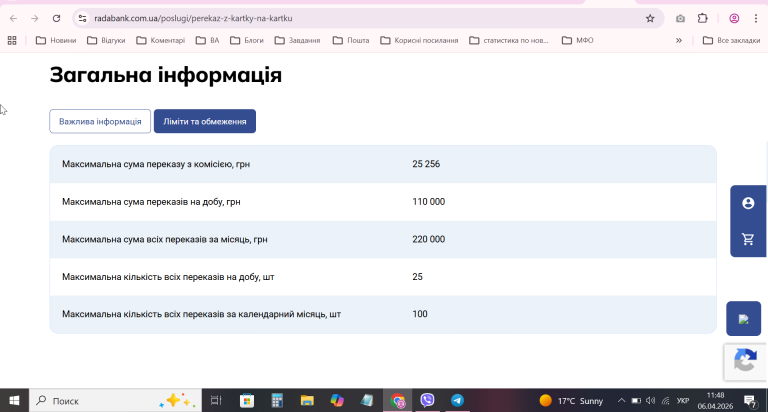Bookmark this page with star icon

tap(650, 19)
